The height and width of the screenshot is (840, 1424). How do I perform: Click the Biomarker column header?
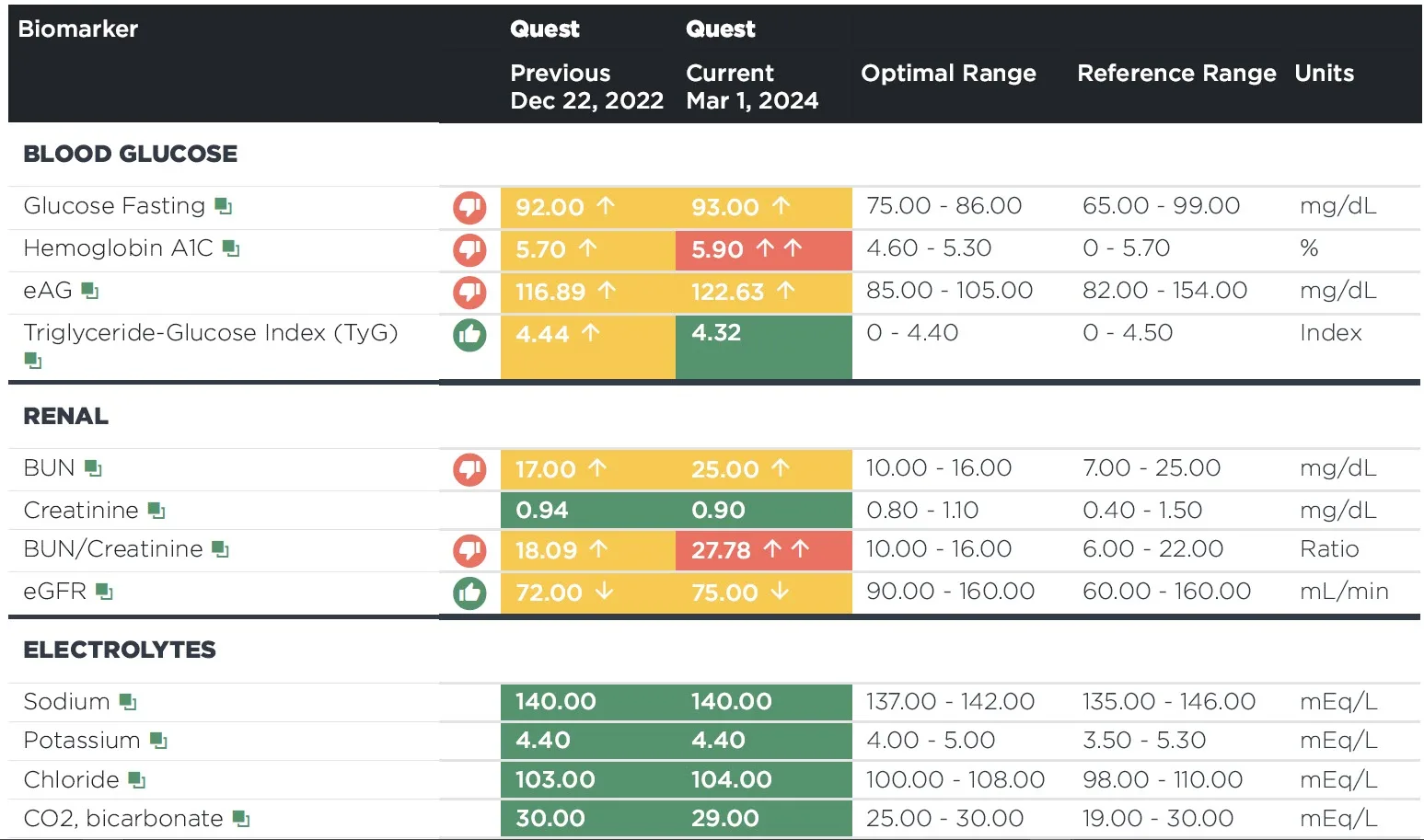(78, 29)
